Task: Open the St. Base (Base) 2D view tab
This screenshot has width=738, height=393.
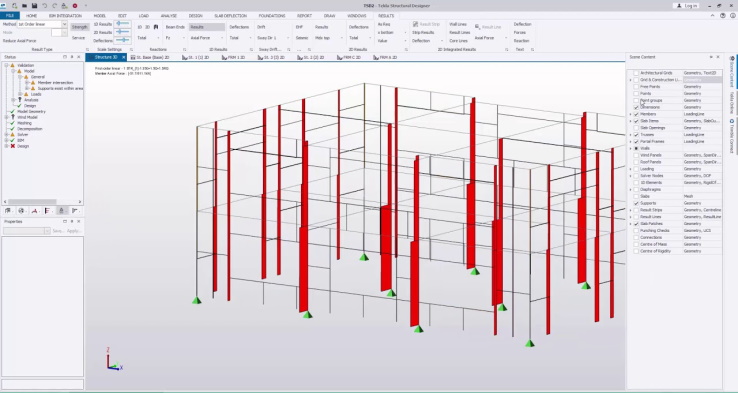Action: [150, 57]
